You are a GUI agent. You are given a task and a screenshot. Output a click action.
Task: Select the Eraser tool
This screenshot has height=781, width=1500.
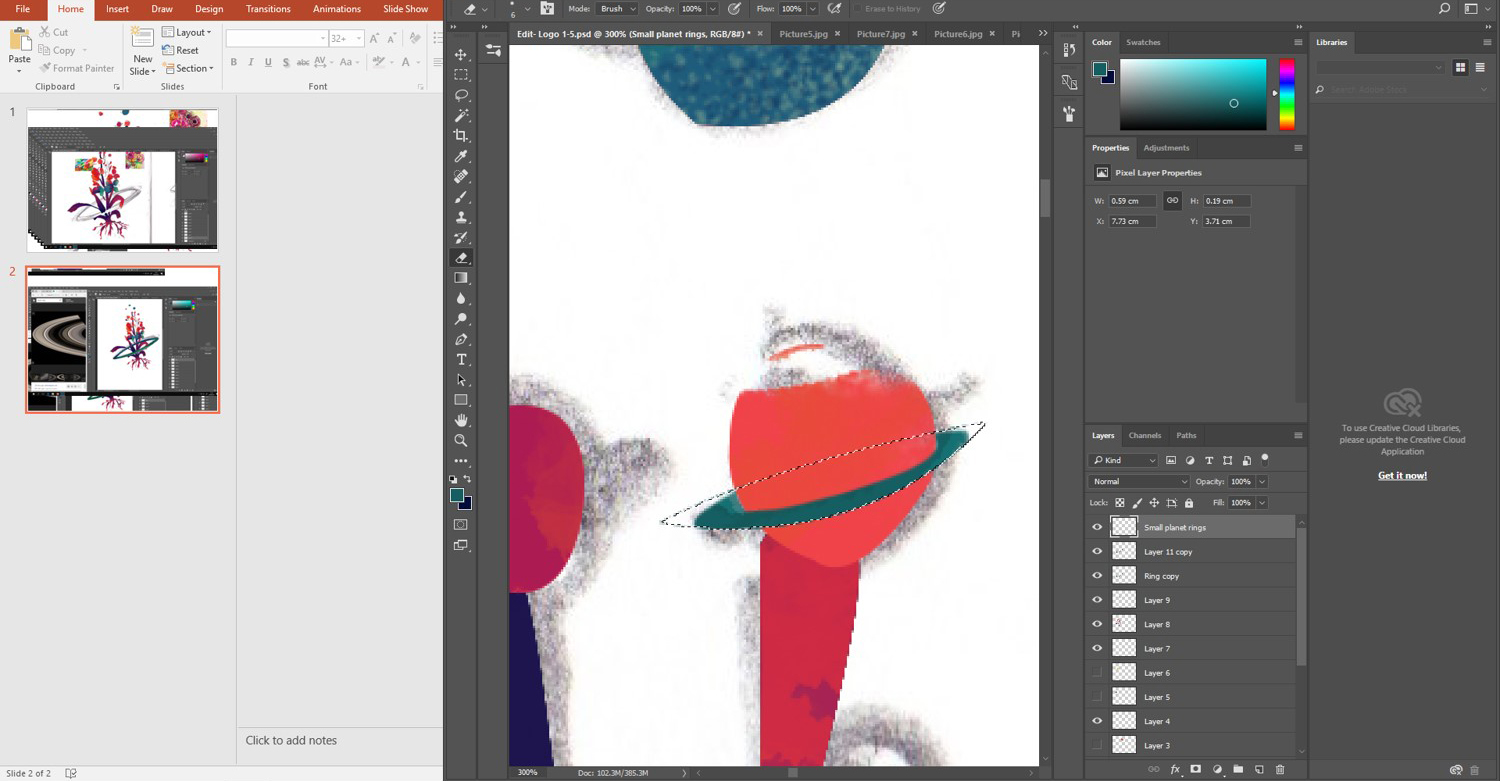(x=461, y=258)
